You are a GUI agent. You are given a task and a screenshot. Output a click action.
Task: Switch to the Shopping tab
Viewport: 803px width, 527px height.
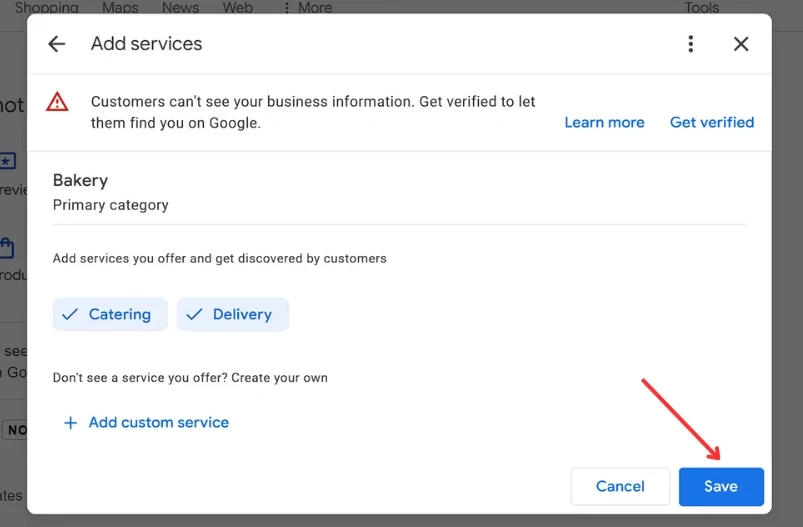click(46, 8)
